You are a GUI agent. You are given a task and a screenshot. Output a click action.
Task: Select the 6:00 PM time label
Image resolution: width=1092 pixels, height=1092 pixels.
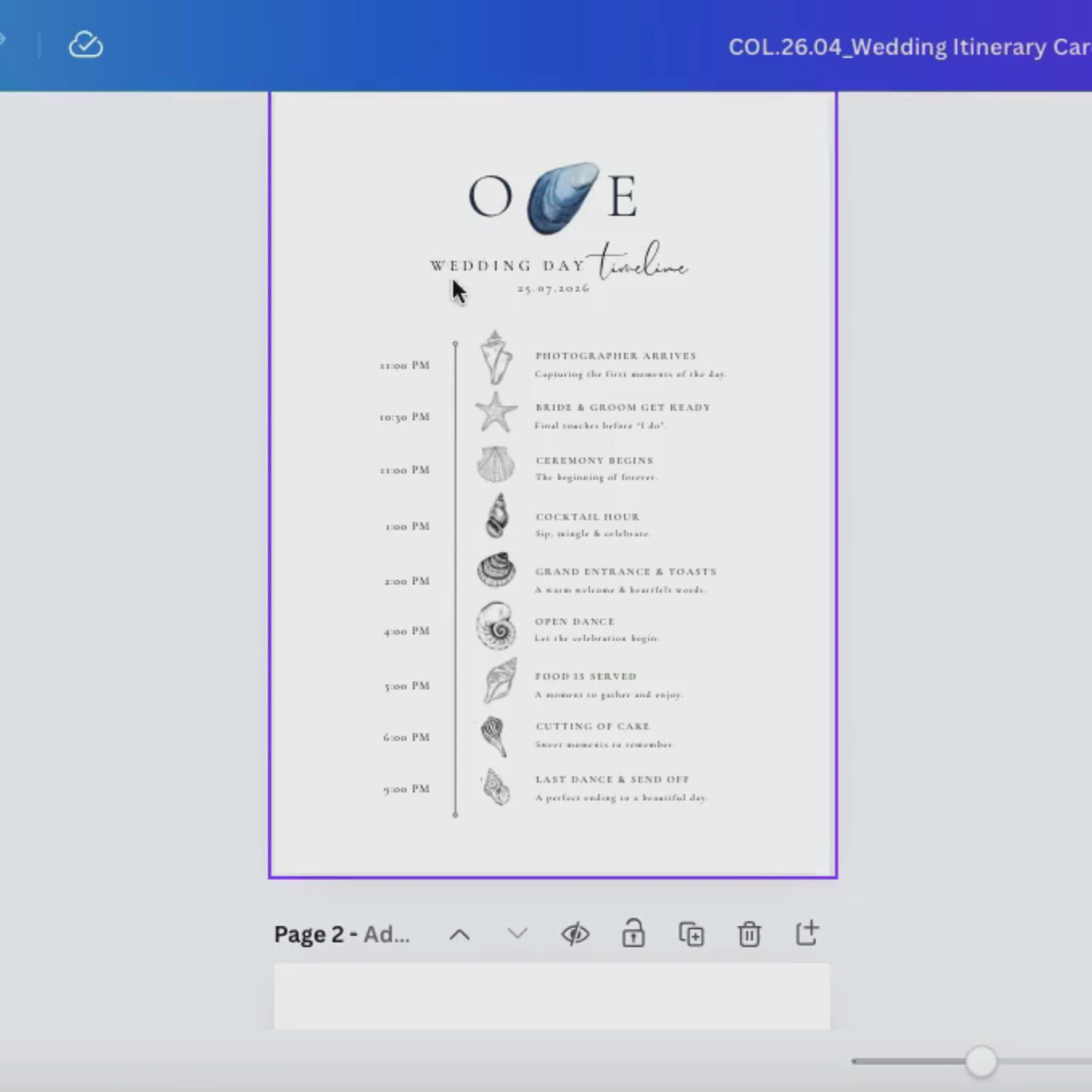coord(406,737)
